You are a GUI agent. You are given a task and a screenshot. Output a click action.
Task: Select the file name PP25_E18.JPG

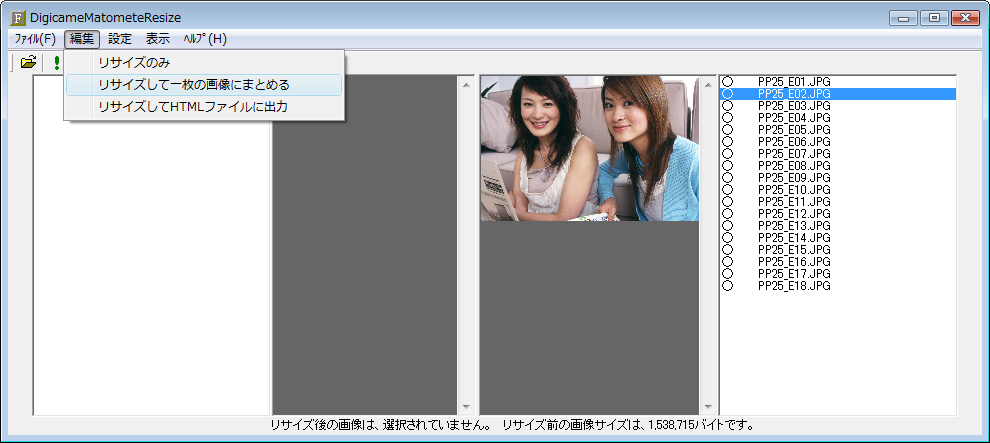pos(794,286)
